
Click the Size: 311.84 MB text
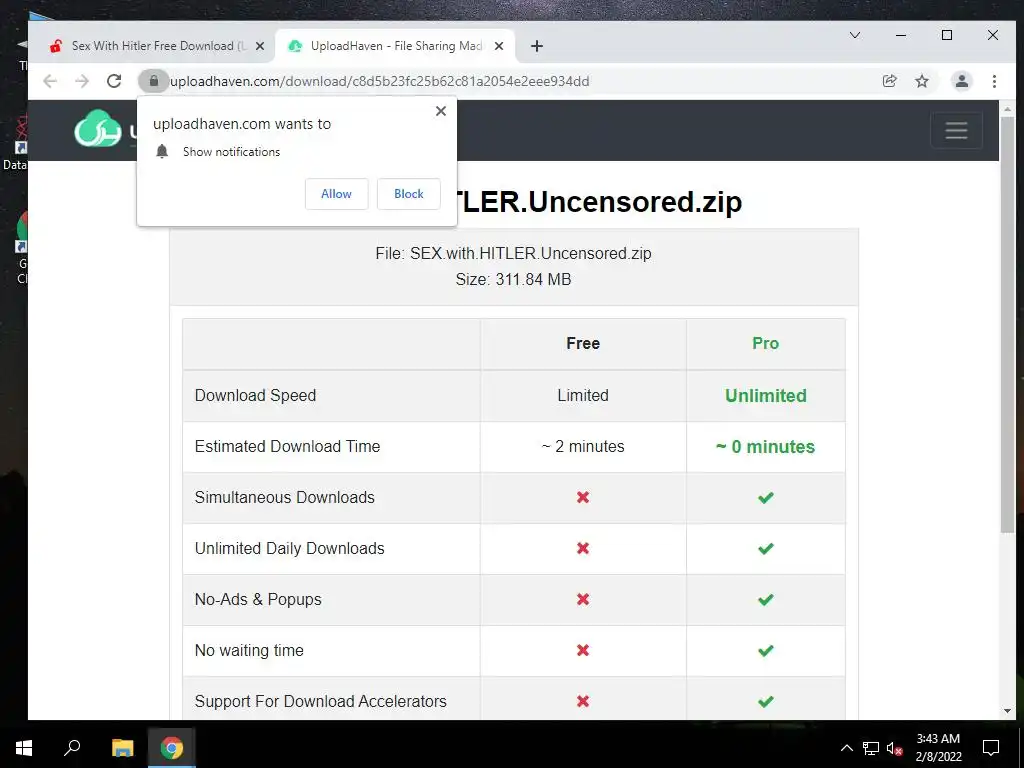tap(513, 280)
